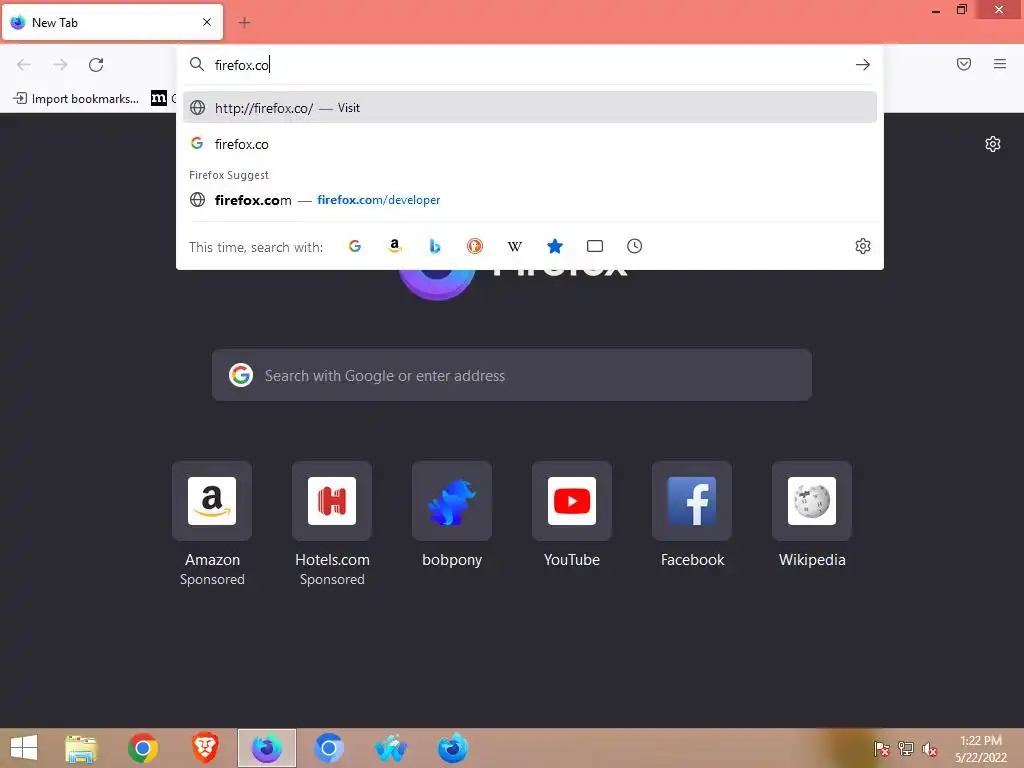Go back with the back arrow
Viewport: 1024px width, 768px height.
pyautogui.click(x=24, y=65)
